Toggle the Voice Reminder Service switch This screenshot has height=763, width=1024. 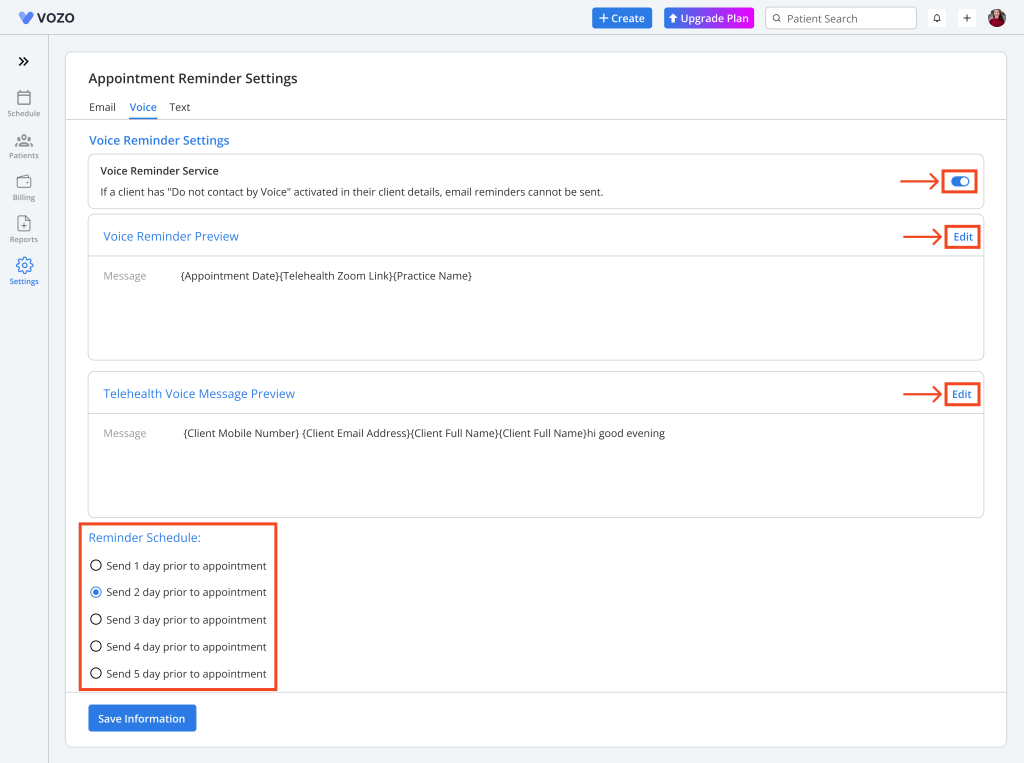point(959,182)
